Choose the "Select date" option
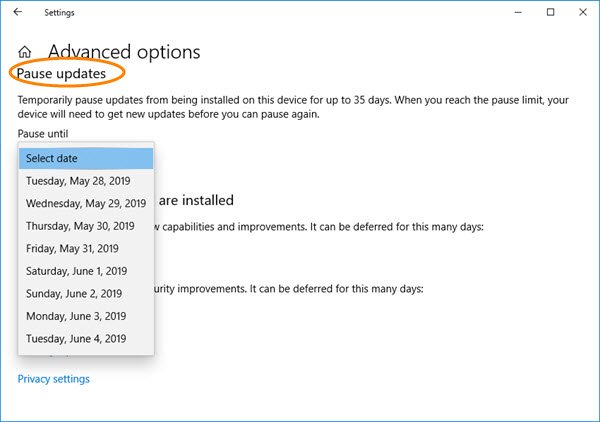 point(86,158)
